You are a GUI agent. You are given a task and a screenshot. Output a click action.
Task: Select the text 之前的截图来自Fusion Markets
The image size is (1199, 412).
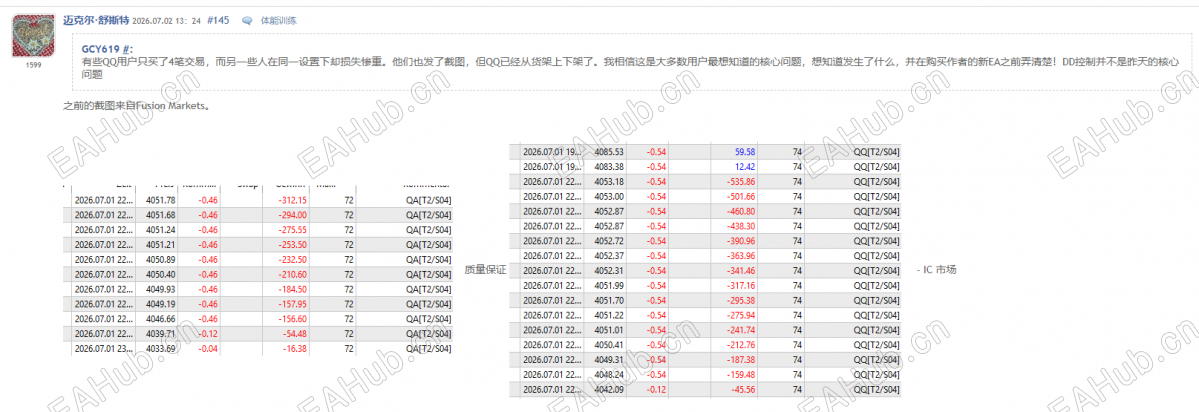tap(136, 105)
